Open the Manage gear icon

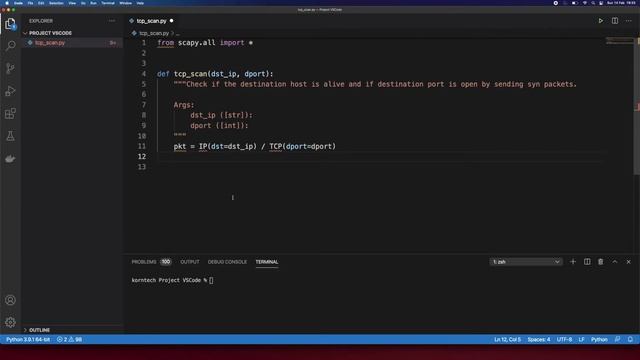tap(10, 322)
